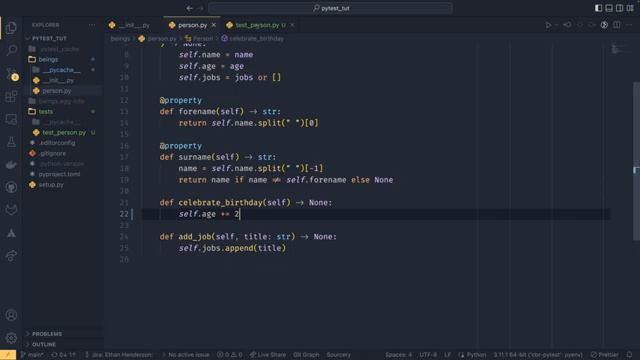Open the Remote Explorer view
Image resolution: width=640 pixels, height=360 pixels.
11,120
